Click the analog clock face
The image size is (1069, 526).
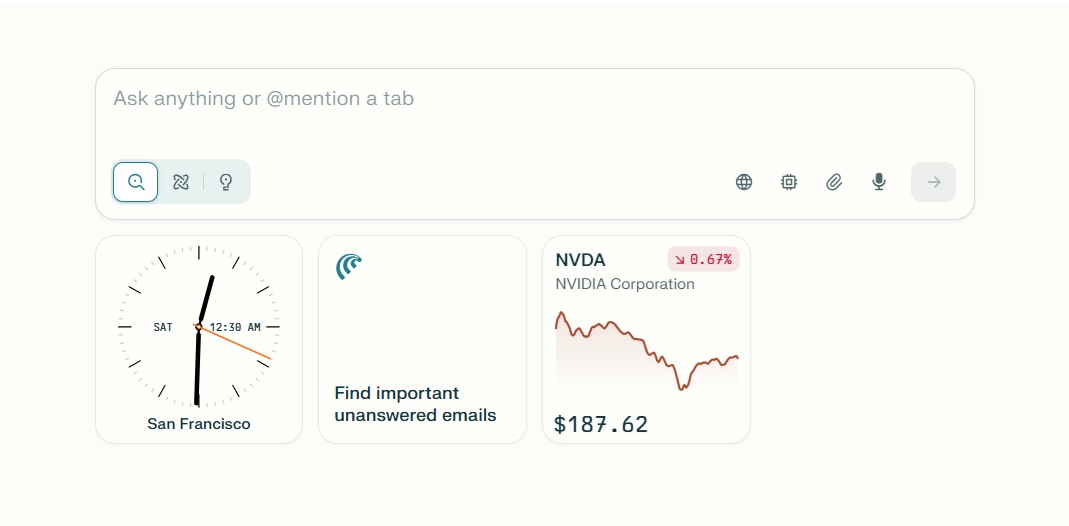coord(199,300)
